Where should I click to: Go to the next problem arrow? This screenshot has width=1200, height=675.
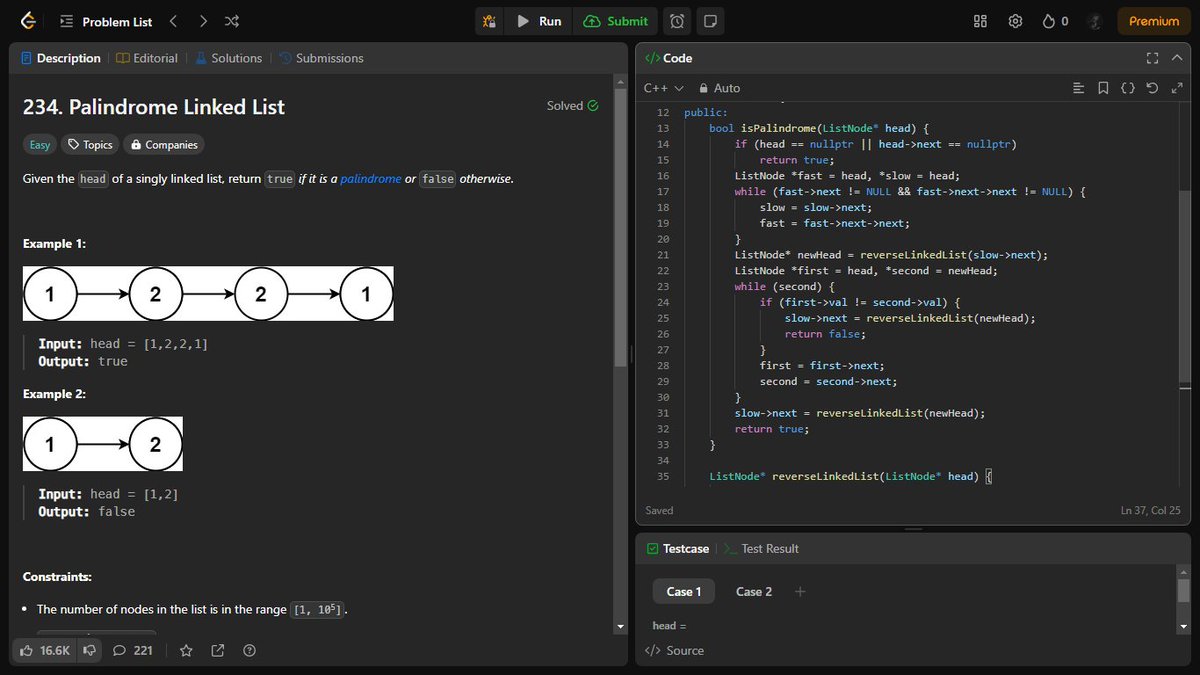point(203,21)
